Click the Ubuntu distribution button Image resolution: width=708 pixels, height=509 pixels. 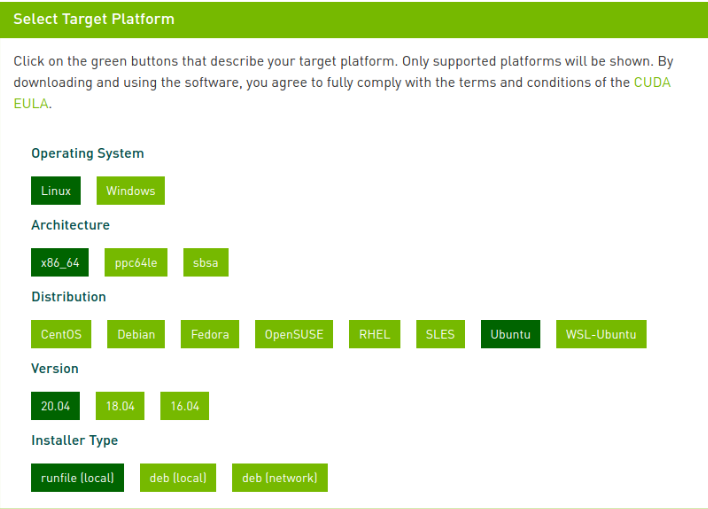(510, 334)
